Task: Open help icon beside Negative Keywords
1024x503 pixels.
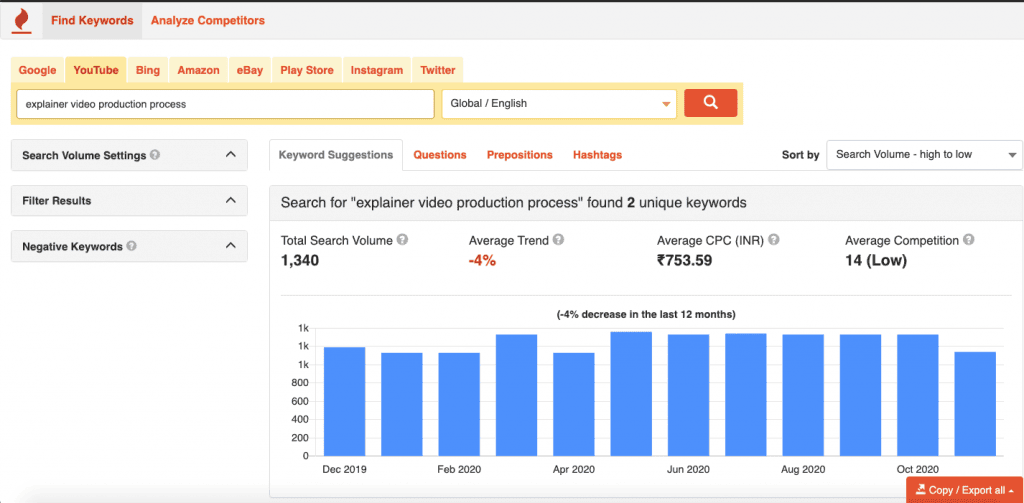Action: (x=131, y=246)
